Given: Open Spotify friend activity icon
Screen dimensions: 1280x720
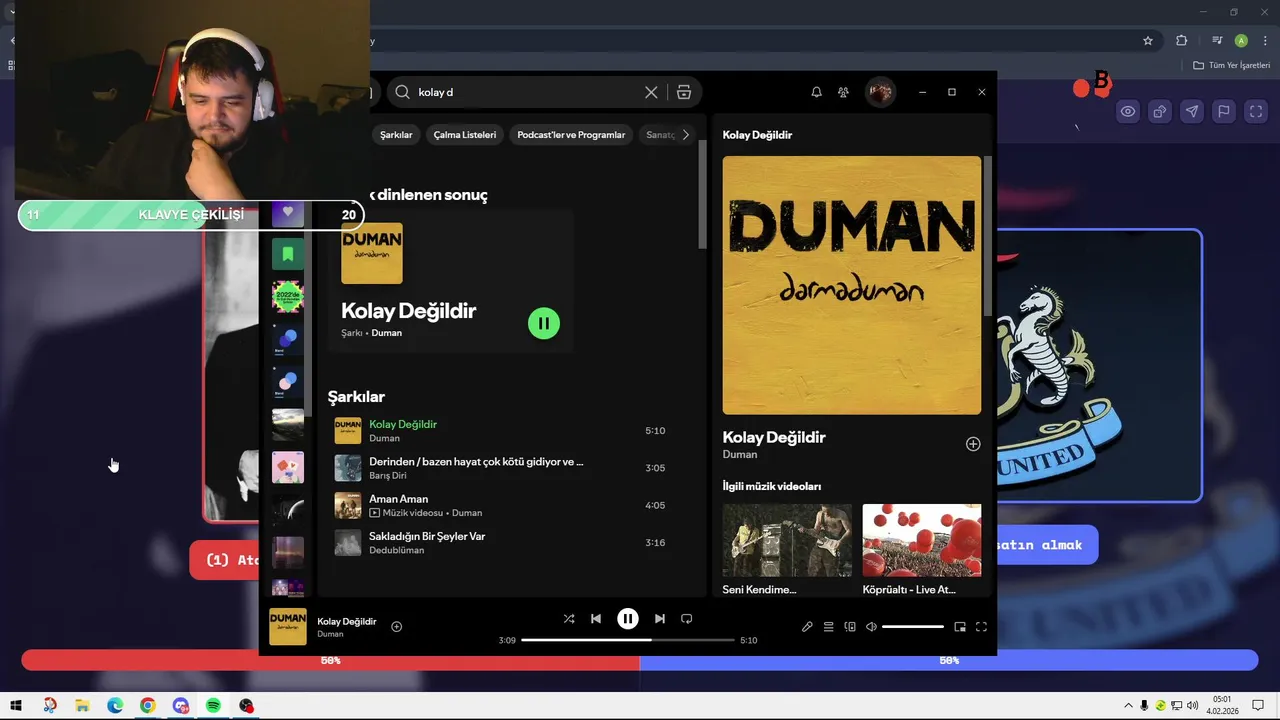Looking at the screenshot, I should coord(843,92).
